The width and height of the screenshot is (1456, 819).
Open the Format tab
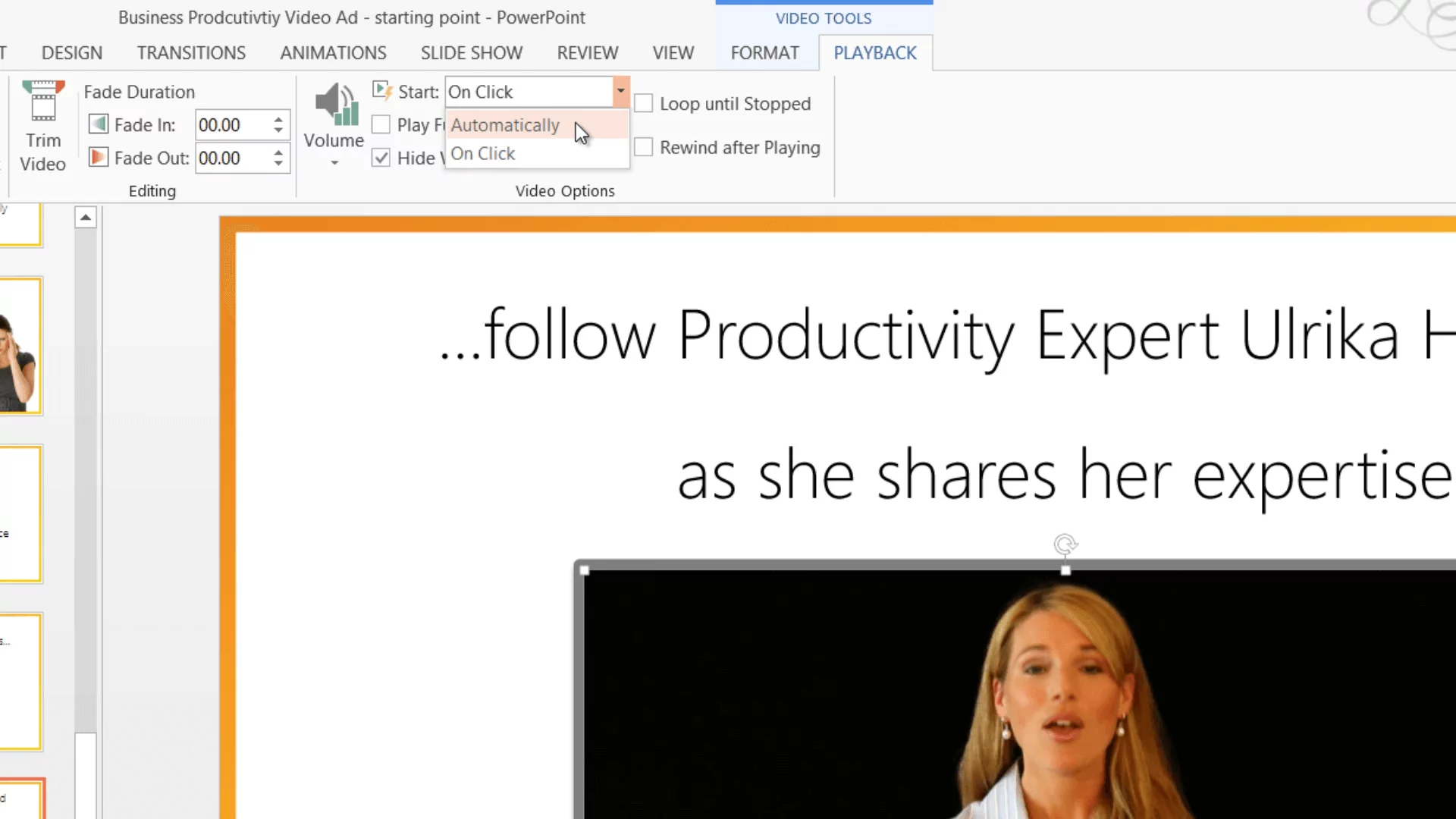click(x=764, y=52)
